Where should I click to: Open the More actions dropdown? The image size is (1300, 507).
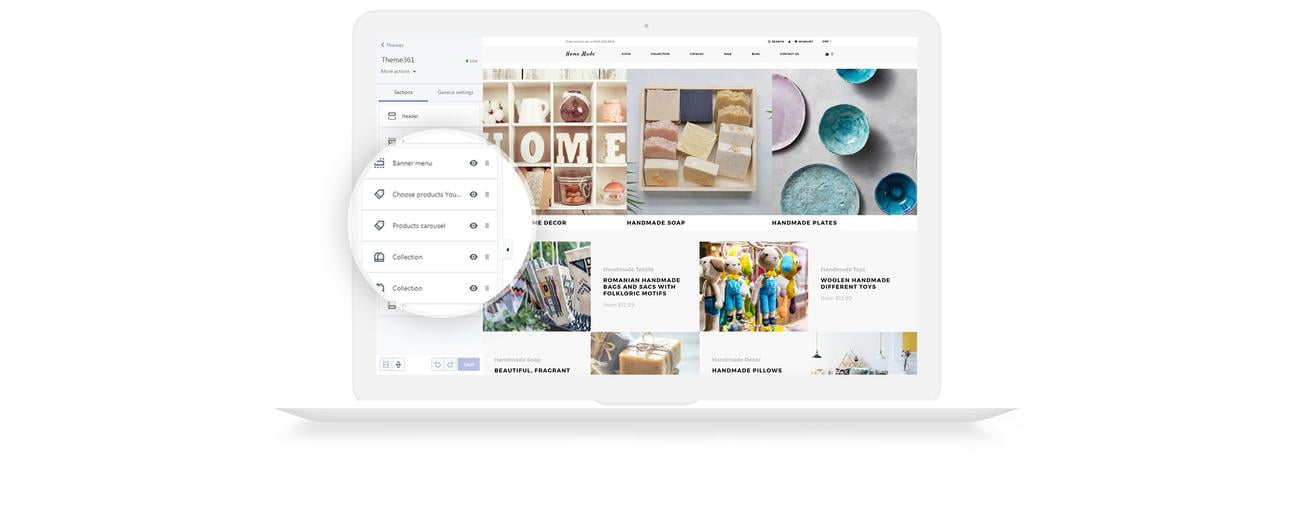coord(398,71)
